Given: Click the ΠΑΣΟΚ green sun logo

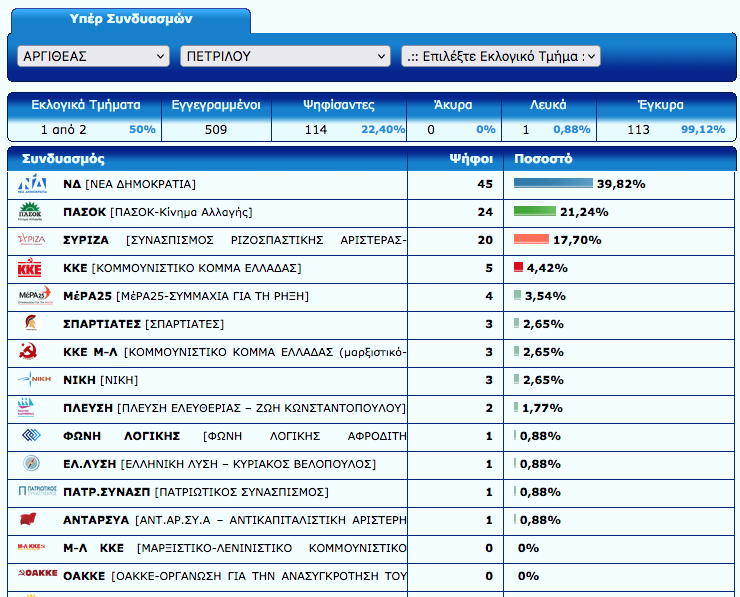Looking at the screenshot, I should click(x=32, y=212).
